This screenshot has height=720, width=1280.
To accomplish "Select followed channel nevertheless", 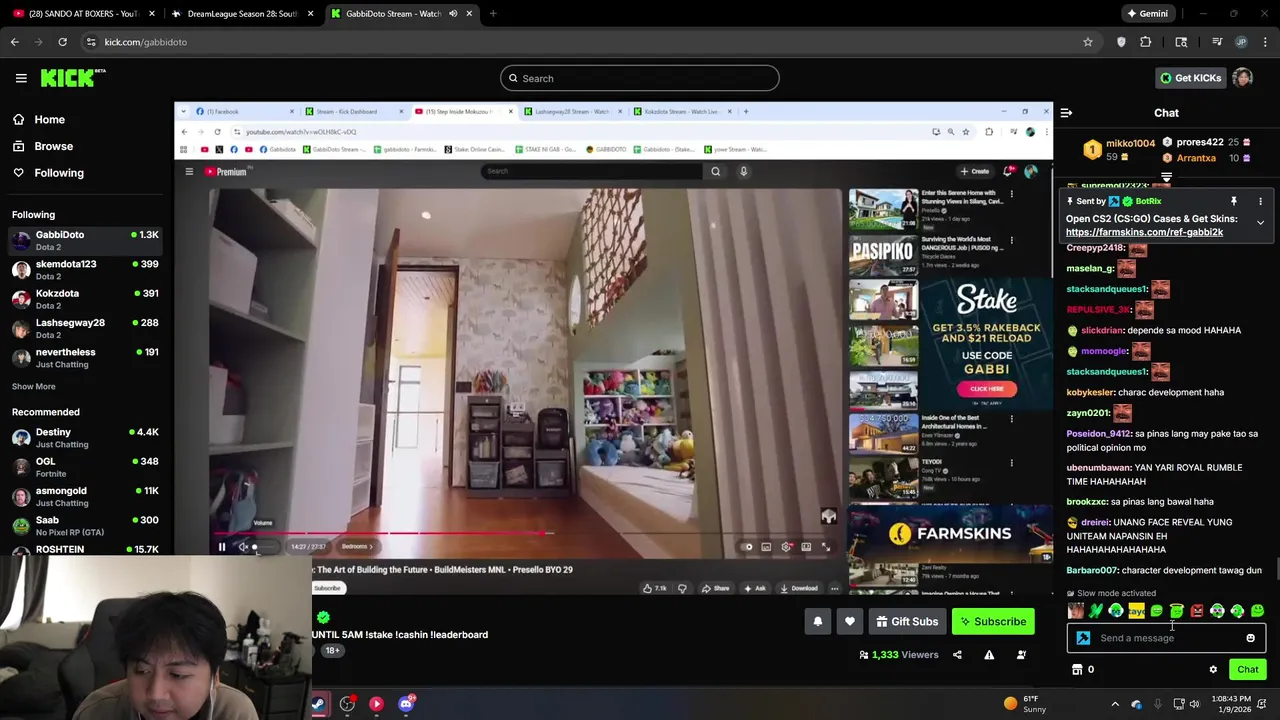I will point(85,358).
